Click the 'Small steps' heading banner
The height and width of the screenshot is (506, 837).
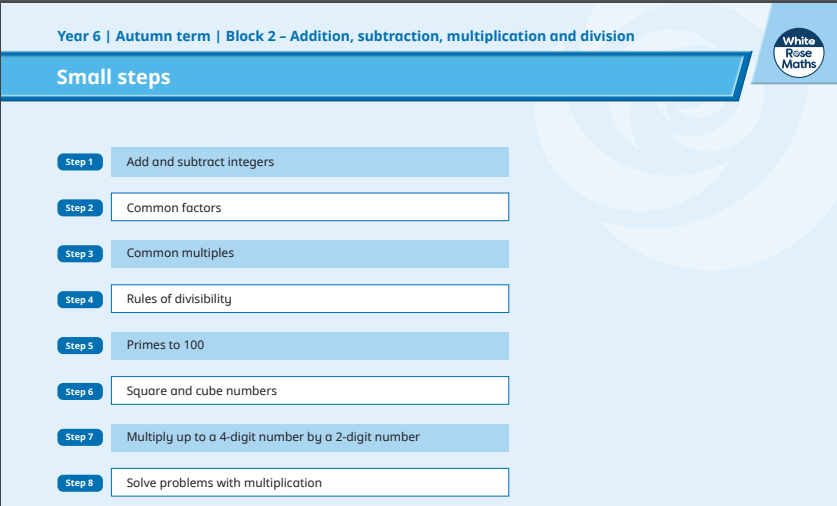(113, 77)
